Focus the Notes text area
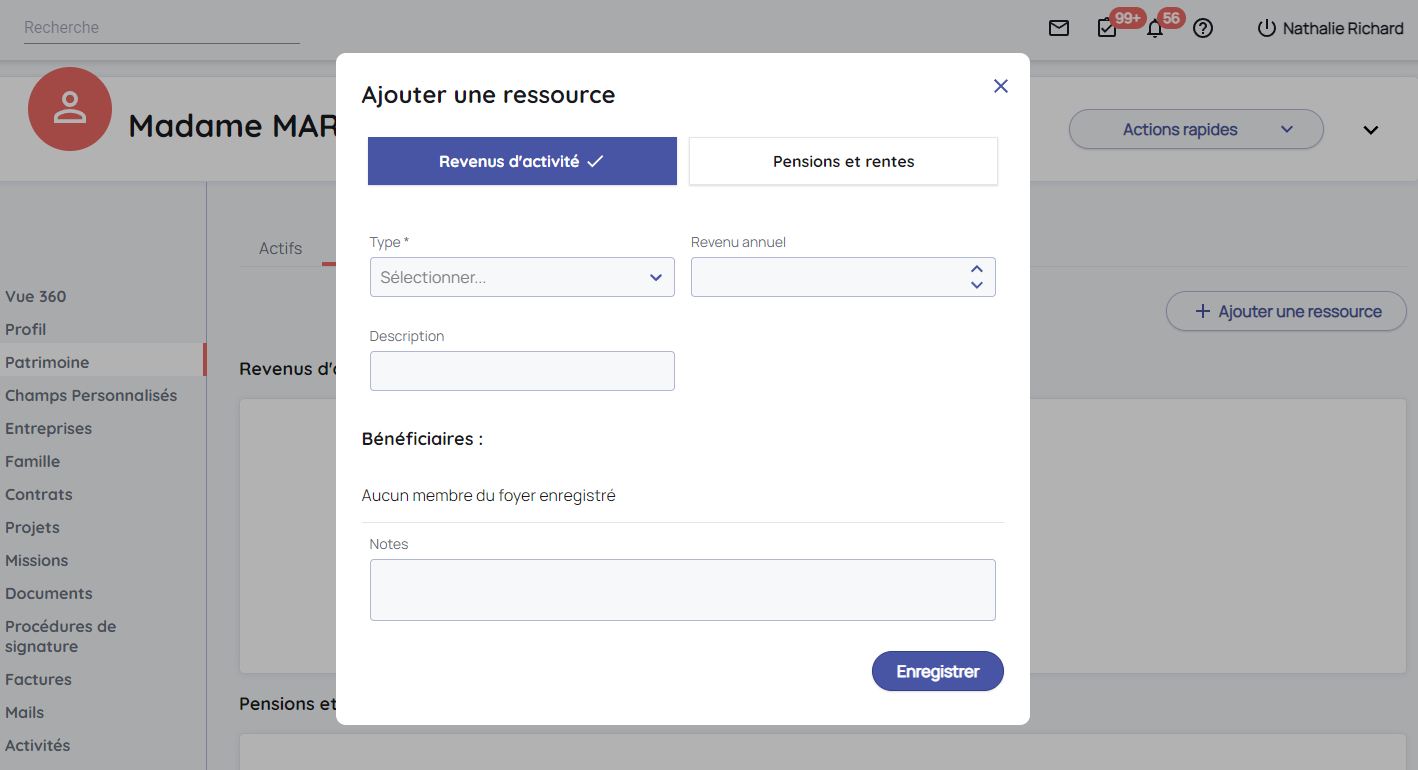The width and height of the screenshot is (1418, 770). tap(682, 590)
